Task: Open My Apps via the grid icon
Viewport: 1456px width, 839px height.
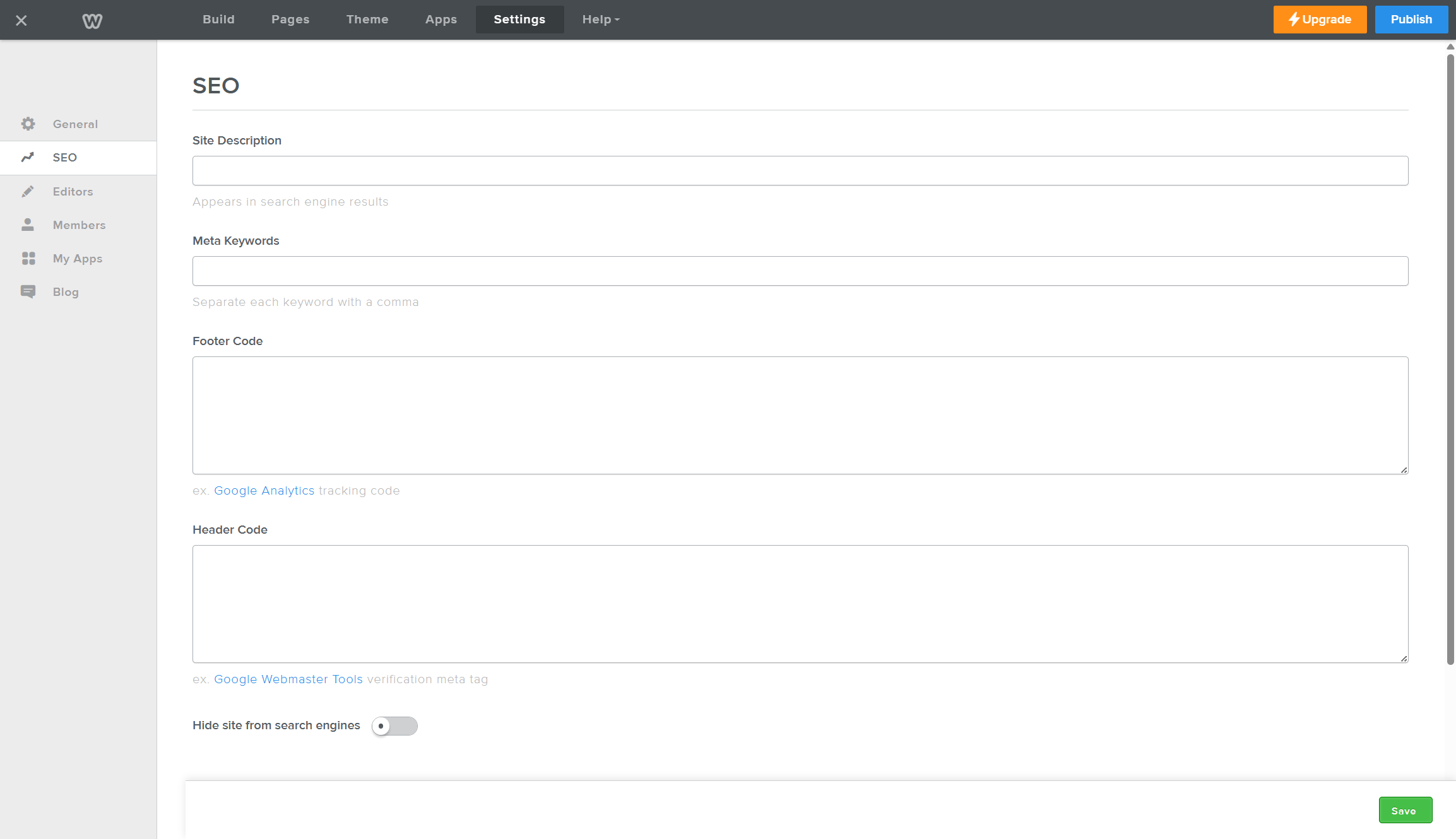Action: pos(28,258)
